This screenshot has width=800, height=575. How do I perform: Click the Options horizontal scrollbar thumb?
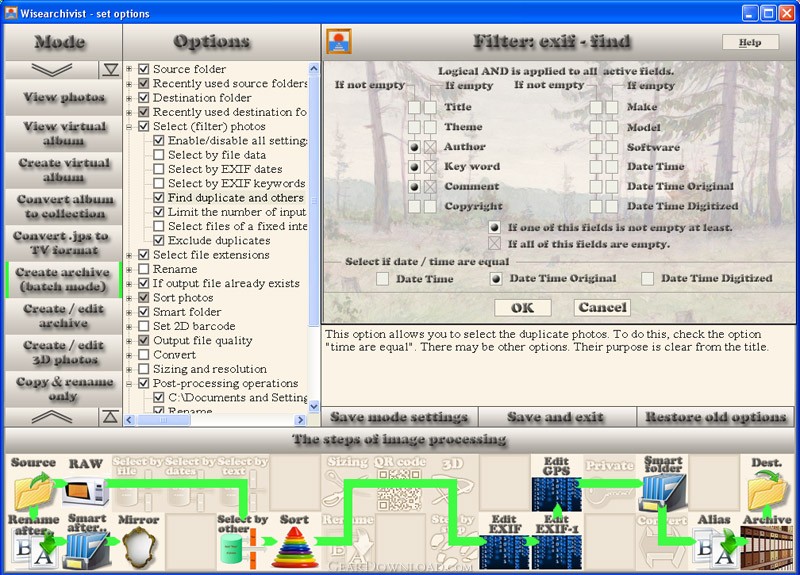[x=163, y=420]
